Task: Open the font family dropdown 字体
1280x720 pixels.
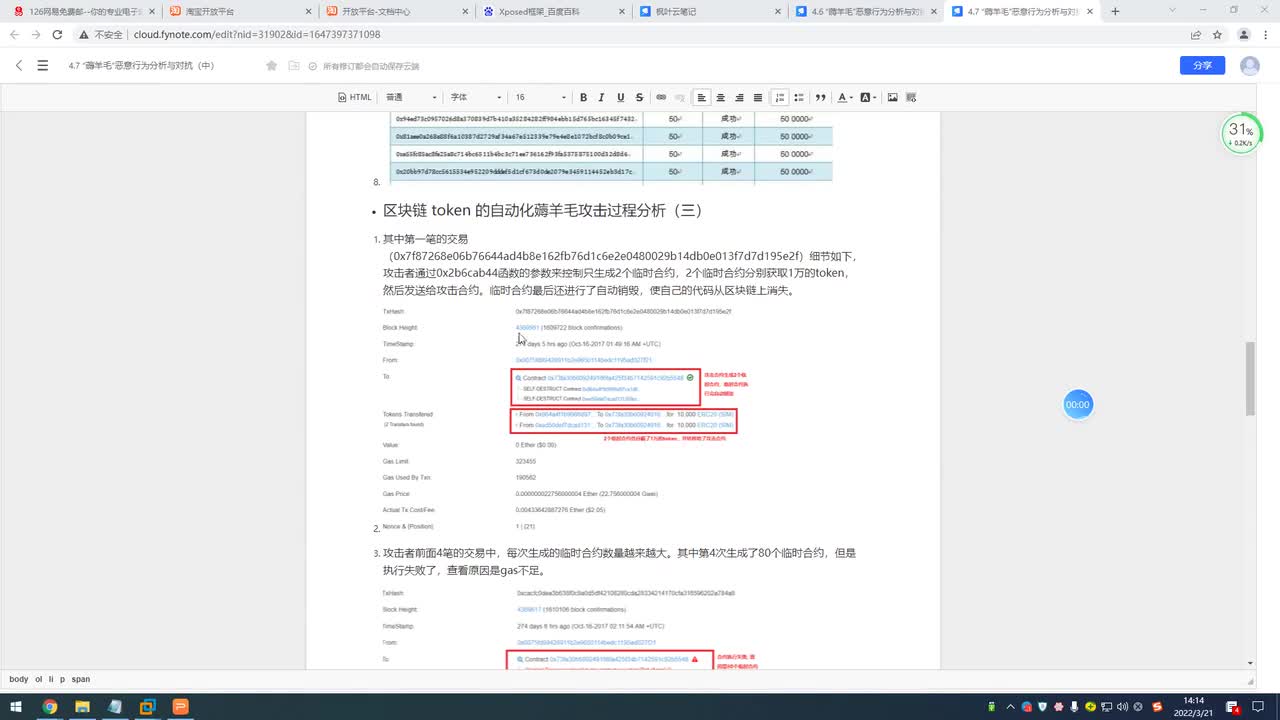Action: (475, 97)
